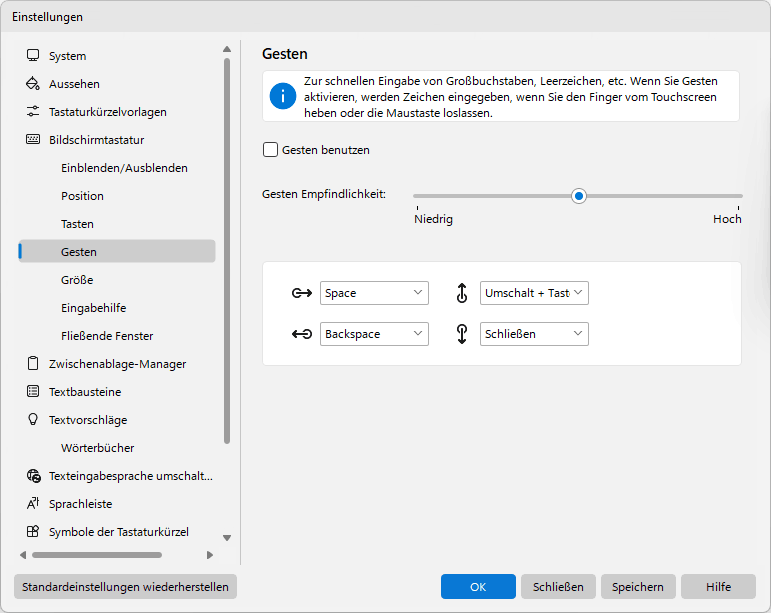The width and height of the screenshot is (771, 613).
Task: Open the Position subpage
Action: point(117,196)
